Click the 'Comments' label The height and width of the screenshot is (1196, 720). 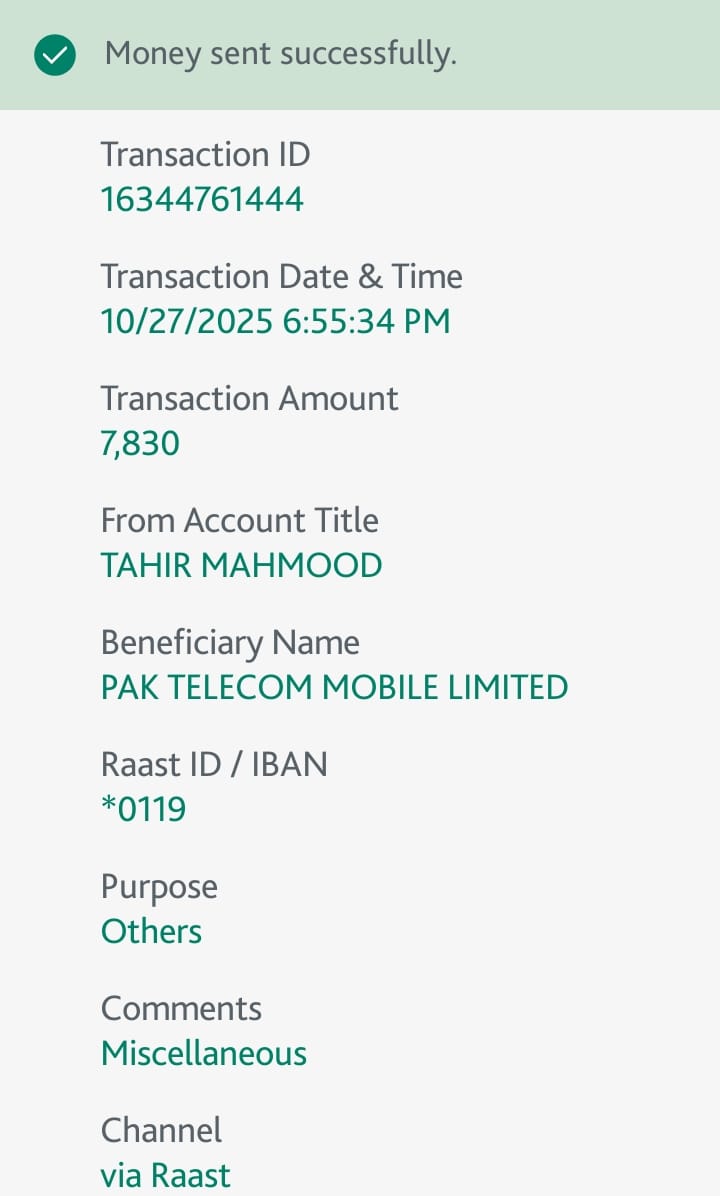coord(181,1009)
